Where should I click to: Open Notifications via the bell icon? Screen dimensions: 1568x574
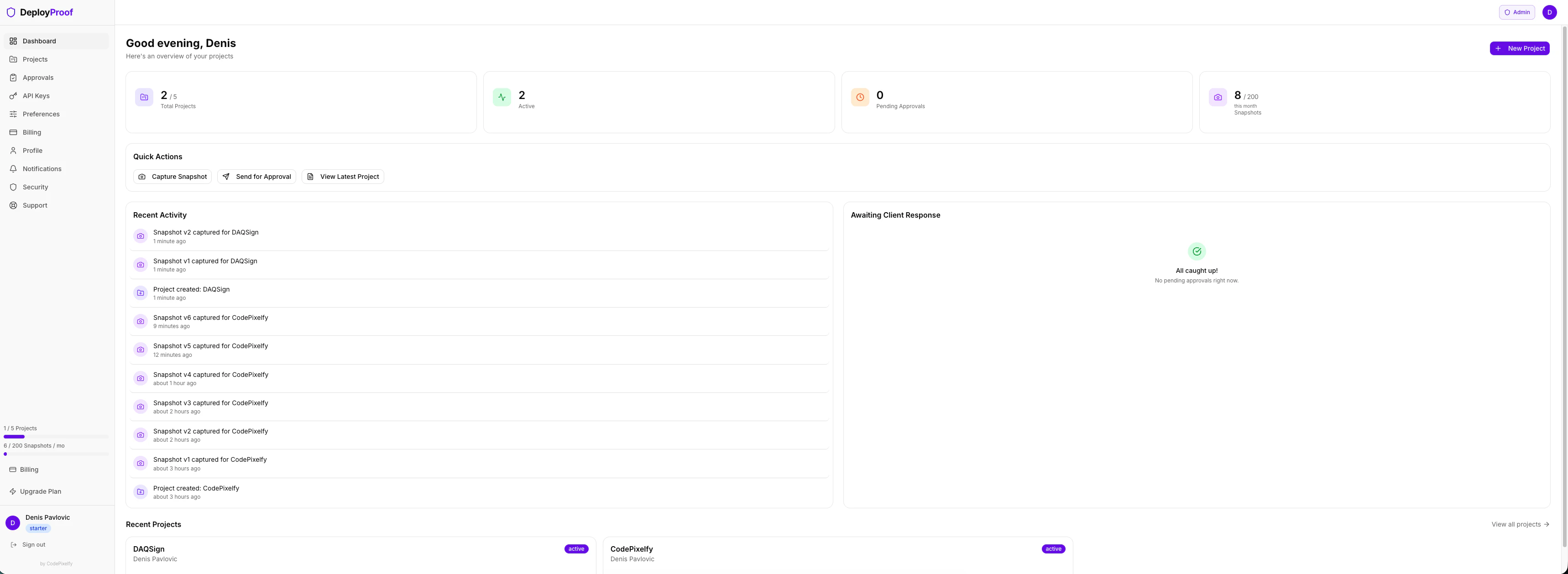(13, 169)
